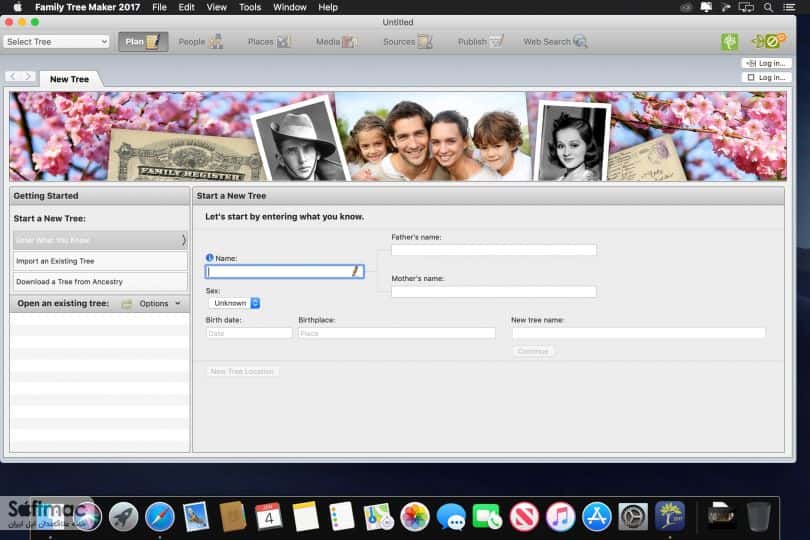Switch to the People workspace
Screen dimensions: 810x540
coord(201,42)
